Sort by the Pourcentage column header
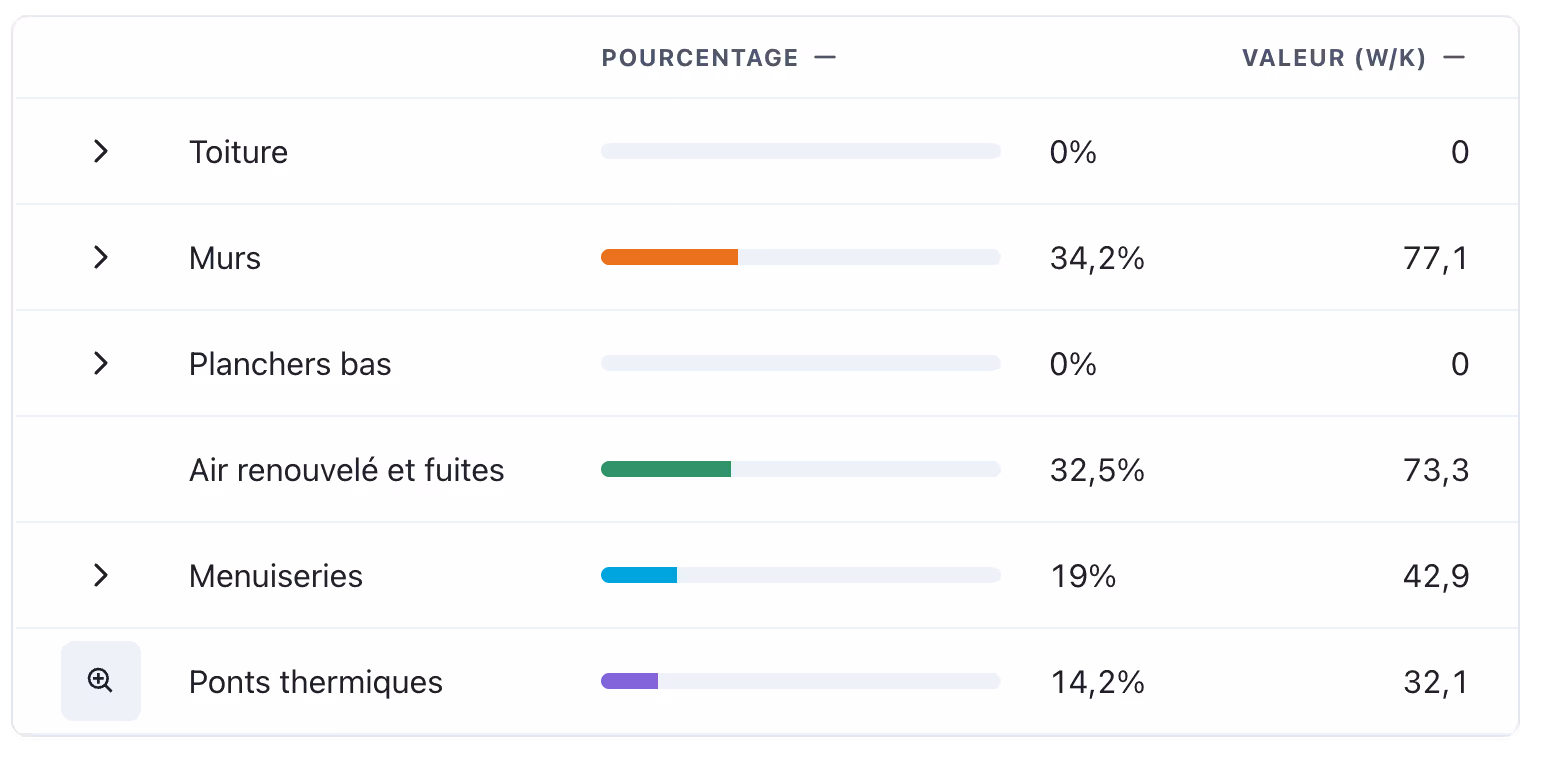 point(700,58)
